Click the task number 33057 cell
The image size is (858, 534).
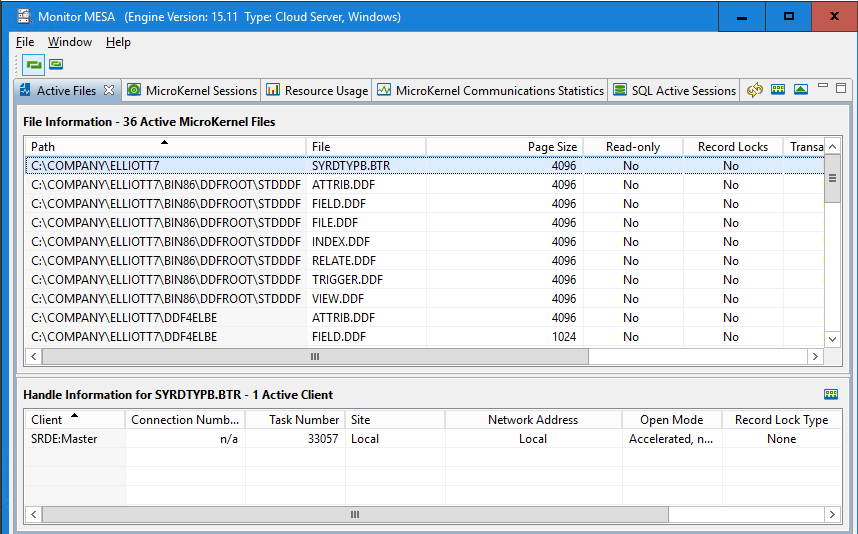point(295,438)
